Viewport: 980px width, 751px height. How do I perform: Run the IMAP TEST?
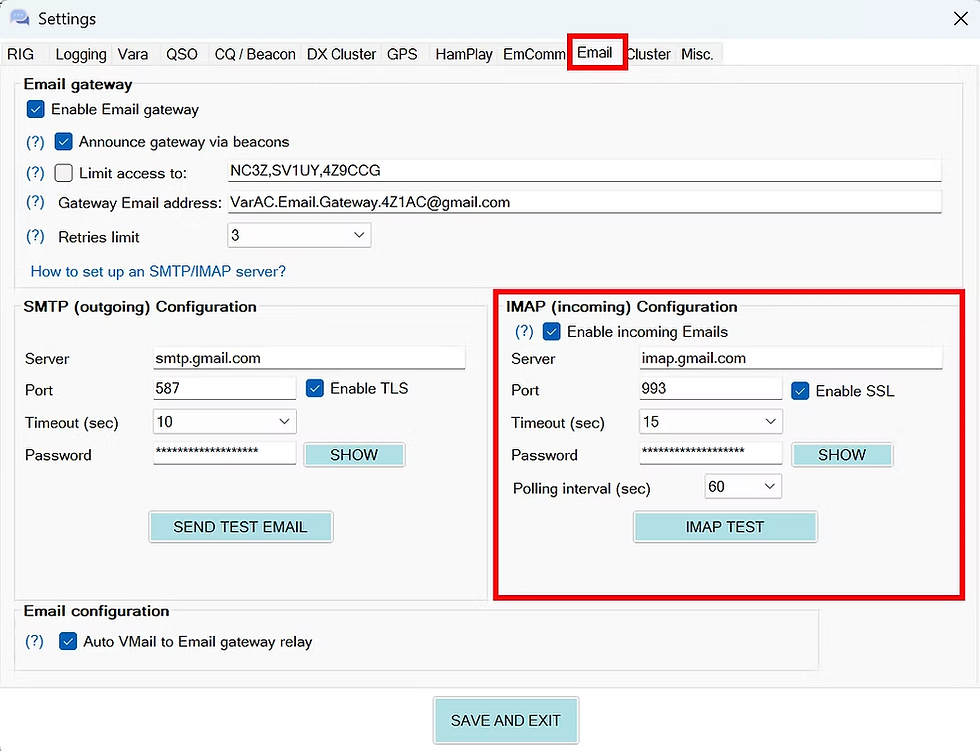(x=725, y=527)
